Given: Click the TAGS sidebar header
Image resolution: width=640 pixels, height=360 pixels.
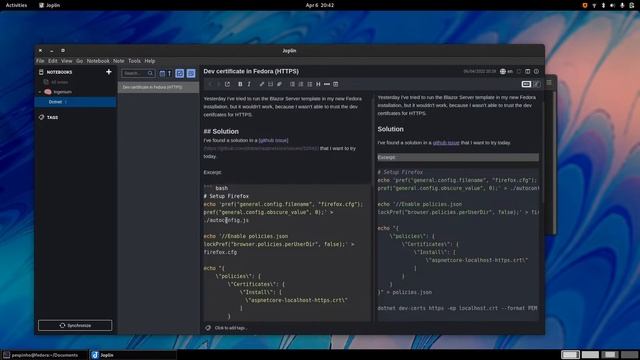Looking at the screenshot, I should [52, 118].
